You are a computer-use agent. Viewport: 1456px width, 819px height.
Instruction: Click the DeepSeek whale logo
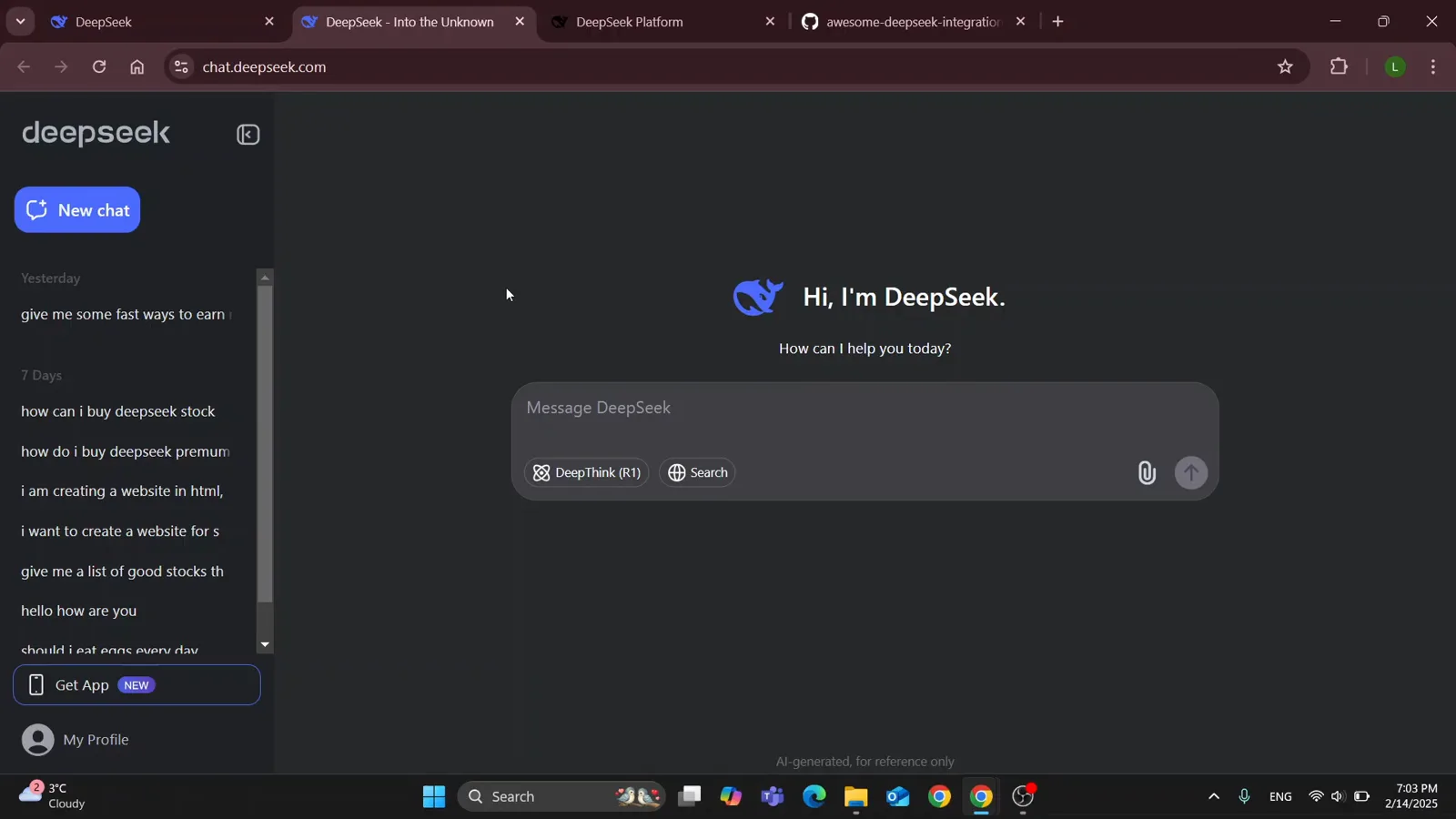758,297
